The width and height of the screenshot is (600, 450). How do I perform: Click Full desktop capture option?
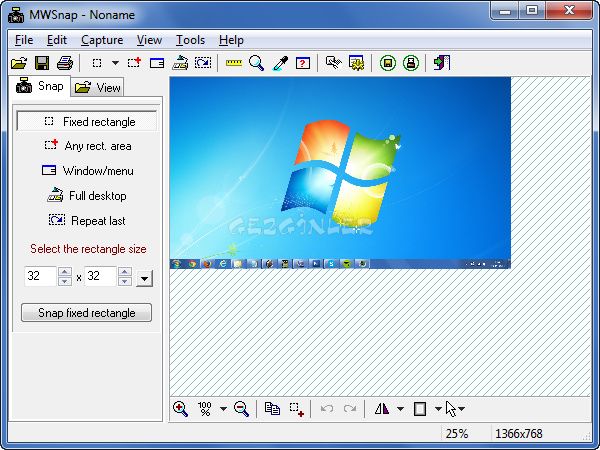point(88,196)
